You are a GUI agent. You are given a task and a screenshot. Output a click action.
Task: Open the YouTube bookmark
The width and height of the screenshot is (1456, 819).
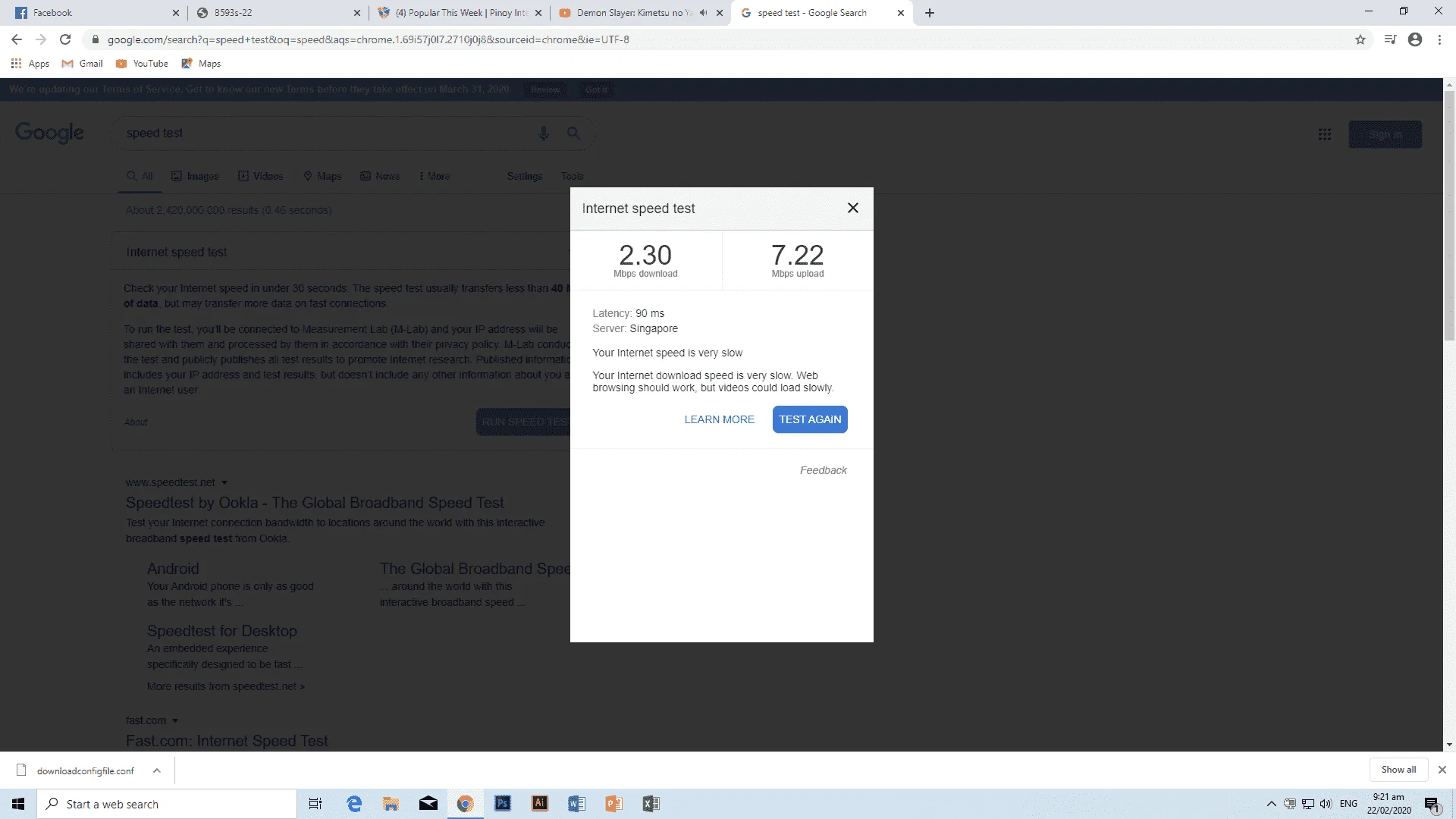142,64
